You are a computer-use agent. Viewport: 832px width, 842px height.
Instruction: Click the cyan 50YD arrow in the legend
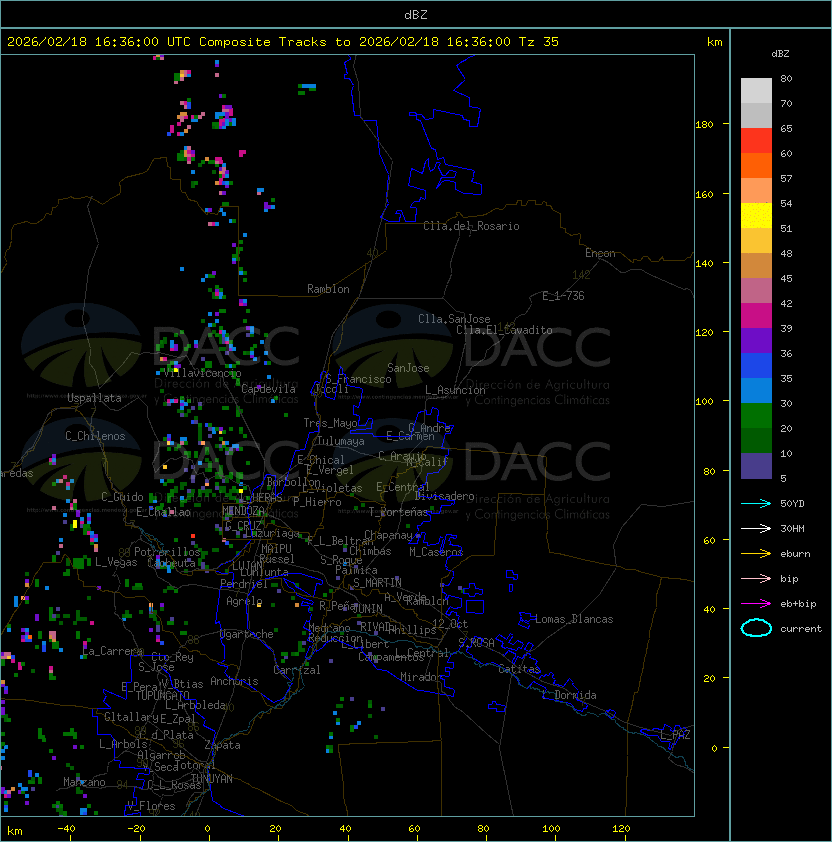click(x=756, y=503)
